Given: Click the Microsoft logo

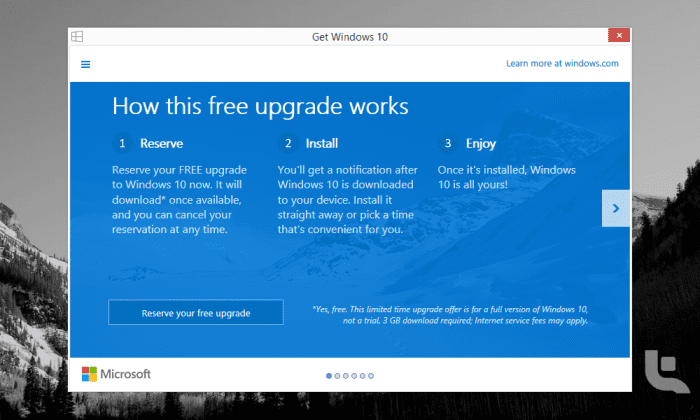Looking at the screenshot, I should coord(116,374).
